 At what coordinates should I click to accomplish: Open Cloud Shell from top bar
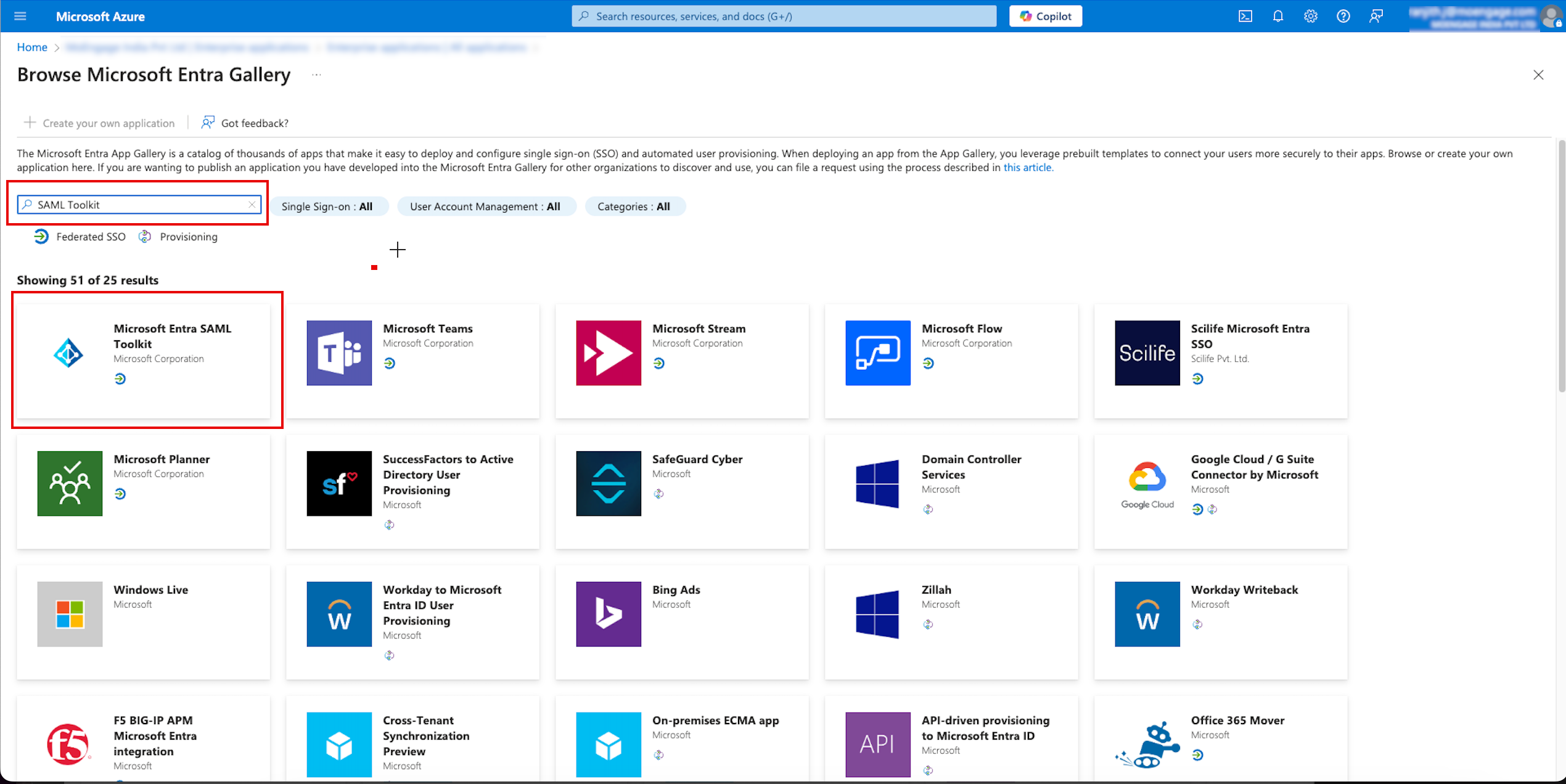click(1245, 16)
